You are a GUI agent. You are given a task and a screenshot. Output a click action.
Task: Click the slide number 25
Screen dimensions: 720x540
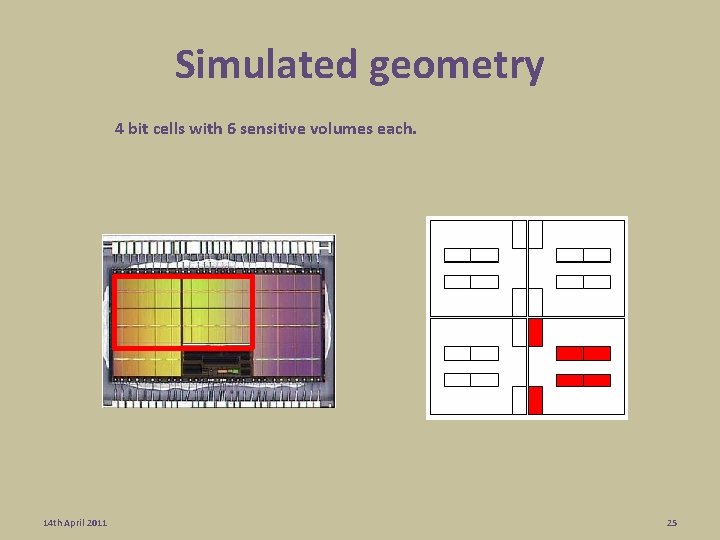[672, 523]
